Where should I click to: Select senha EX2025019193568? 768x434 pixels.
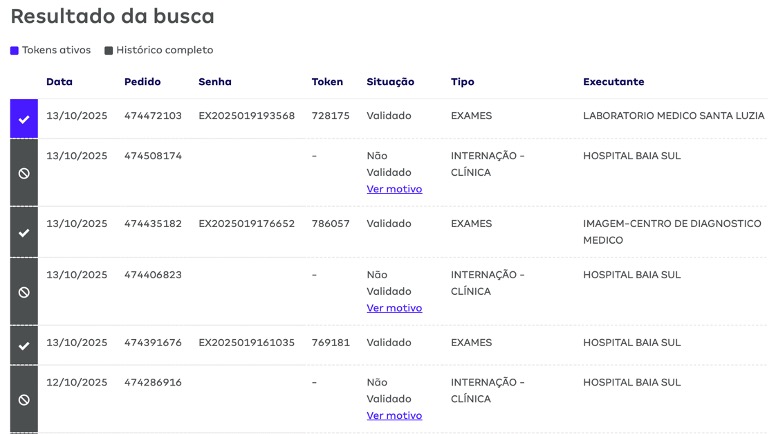tap(246, 116)
